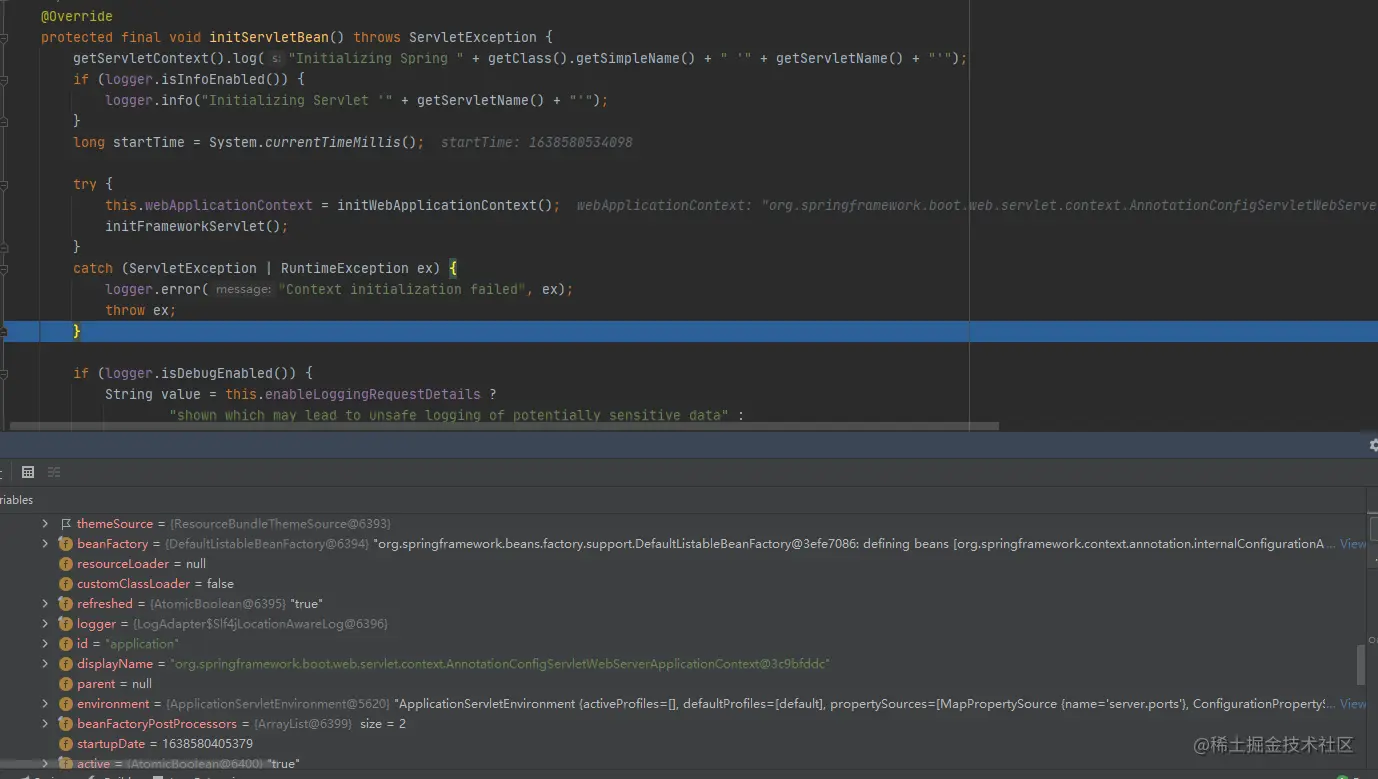Click the webApplicationContext inline debug value
This screenshot has width=1378, height=779.
coord(977,205)
